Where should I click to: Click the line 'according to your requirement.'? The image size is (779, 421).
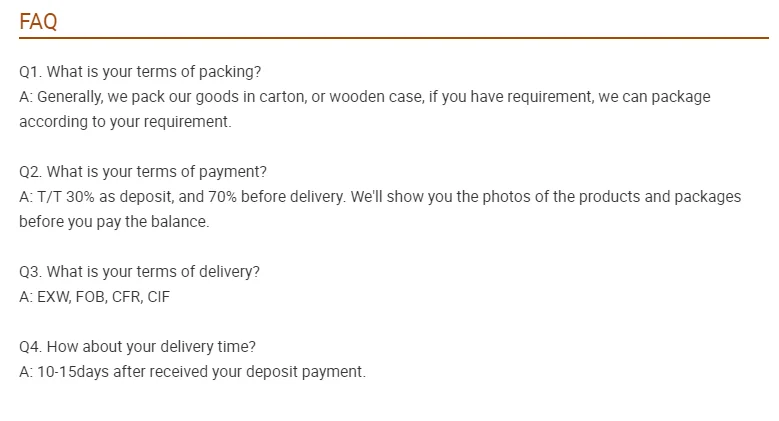click(x=125, y=121)
